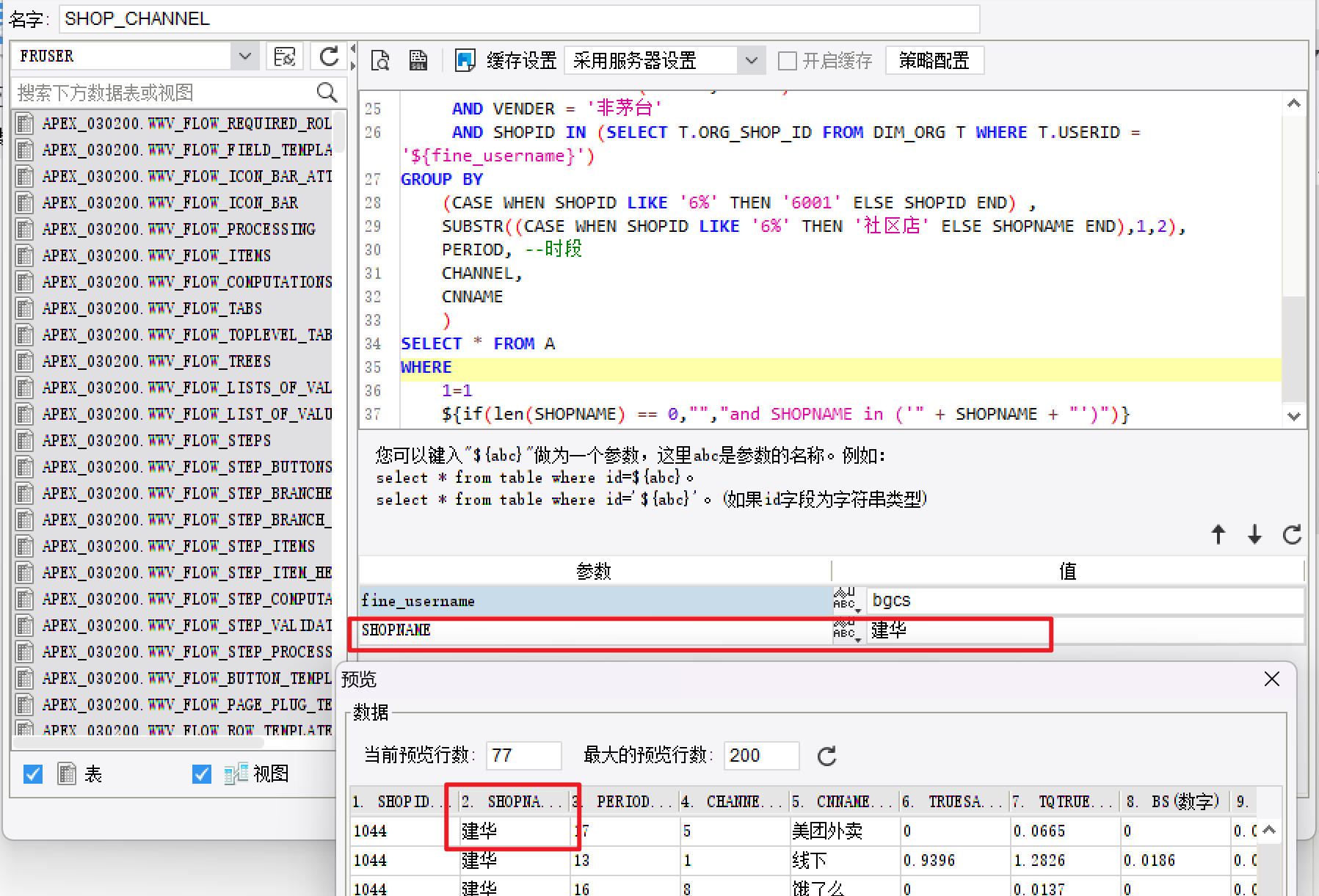Edit the bgcs parameter value field
This screenshot has width=1319, height=896.
tap(1085, 600)
